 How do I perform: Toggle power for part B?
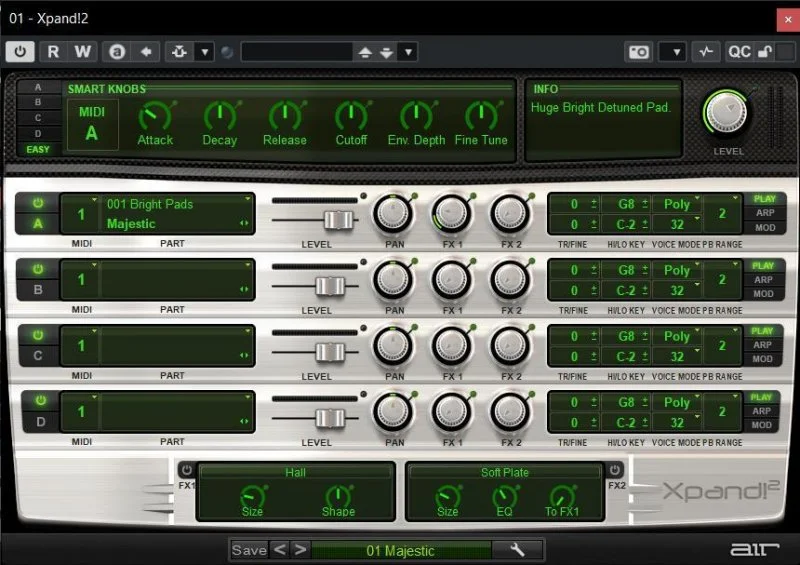[38, 269]
